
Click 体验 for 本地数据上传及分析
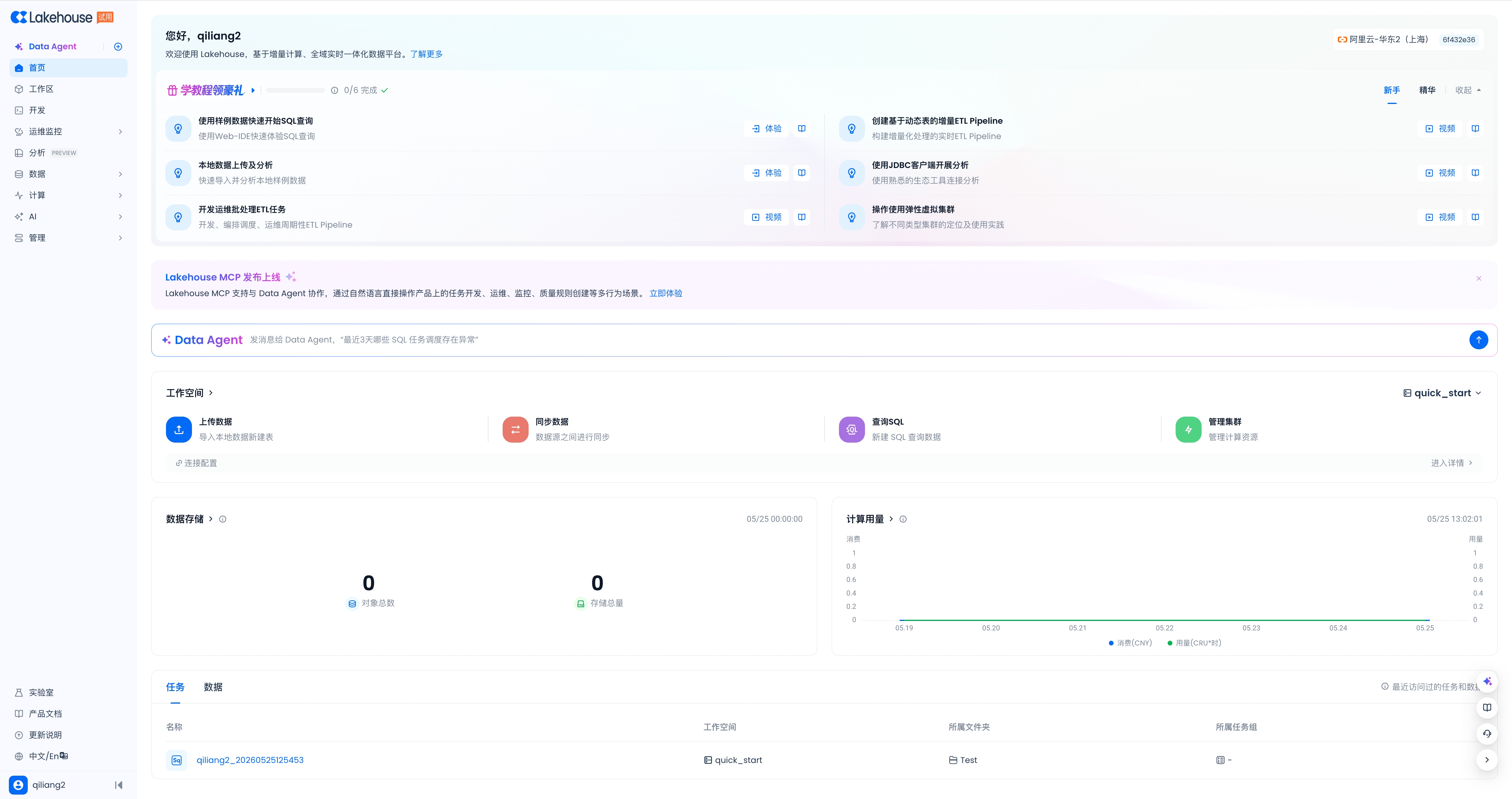pos(767,173)
